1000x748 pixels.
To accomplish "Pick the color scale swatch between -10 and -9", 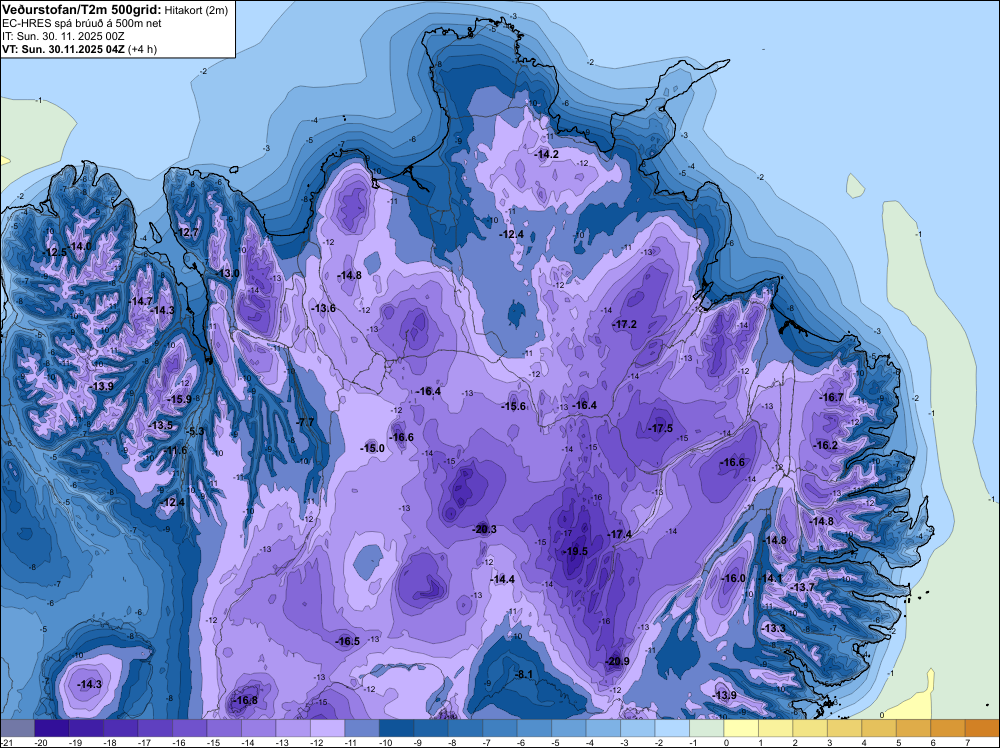I will (x=396, y=728).
